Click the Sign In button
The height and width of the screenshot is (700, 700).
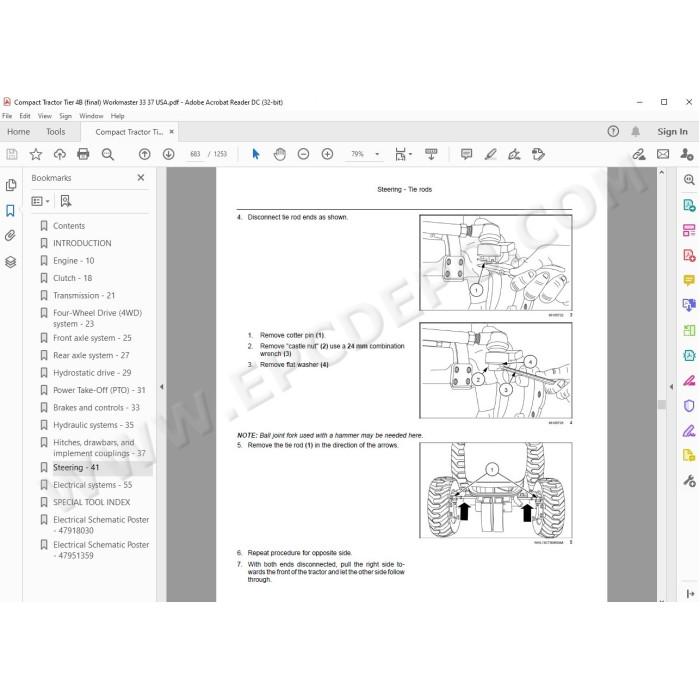click(x=672, y=131)
